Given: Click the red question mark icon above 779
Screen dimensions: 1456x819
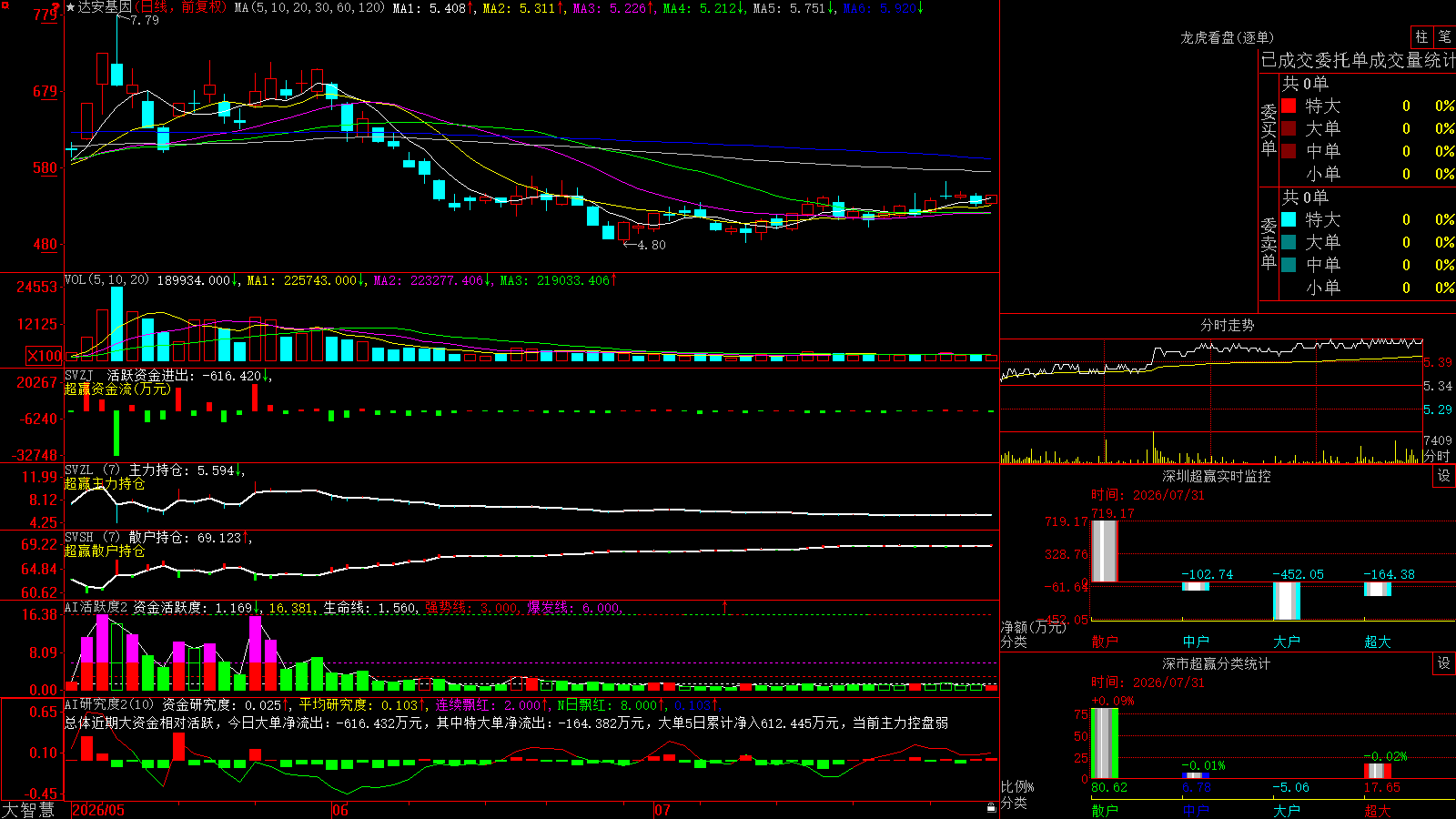Looking at the screenshot, I should coord(56,6).
